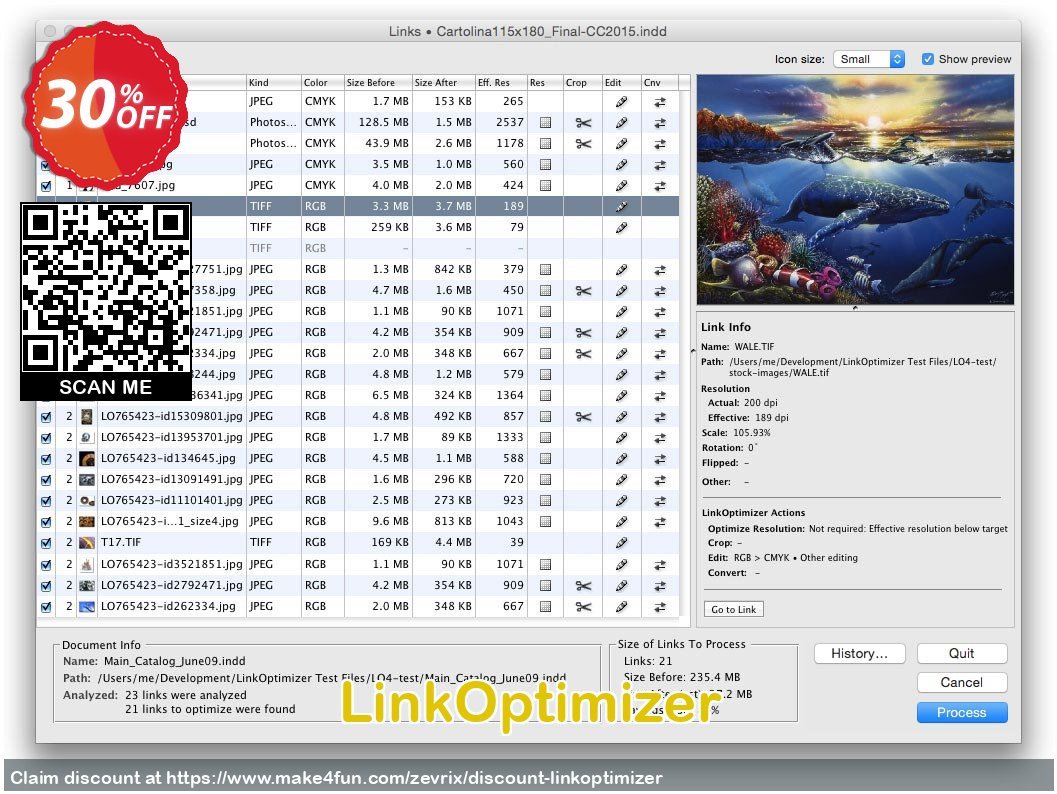The width and height of the screenshot is (1057, 794).
Task: Uncheck the checkbox for the _7607.jpg row
Action: coord(46,186)
